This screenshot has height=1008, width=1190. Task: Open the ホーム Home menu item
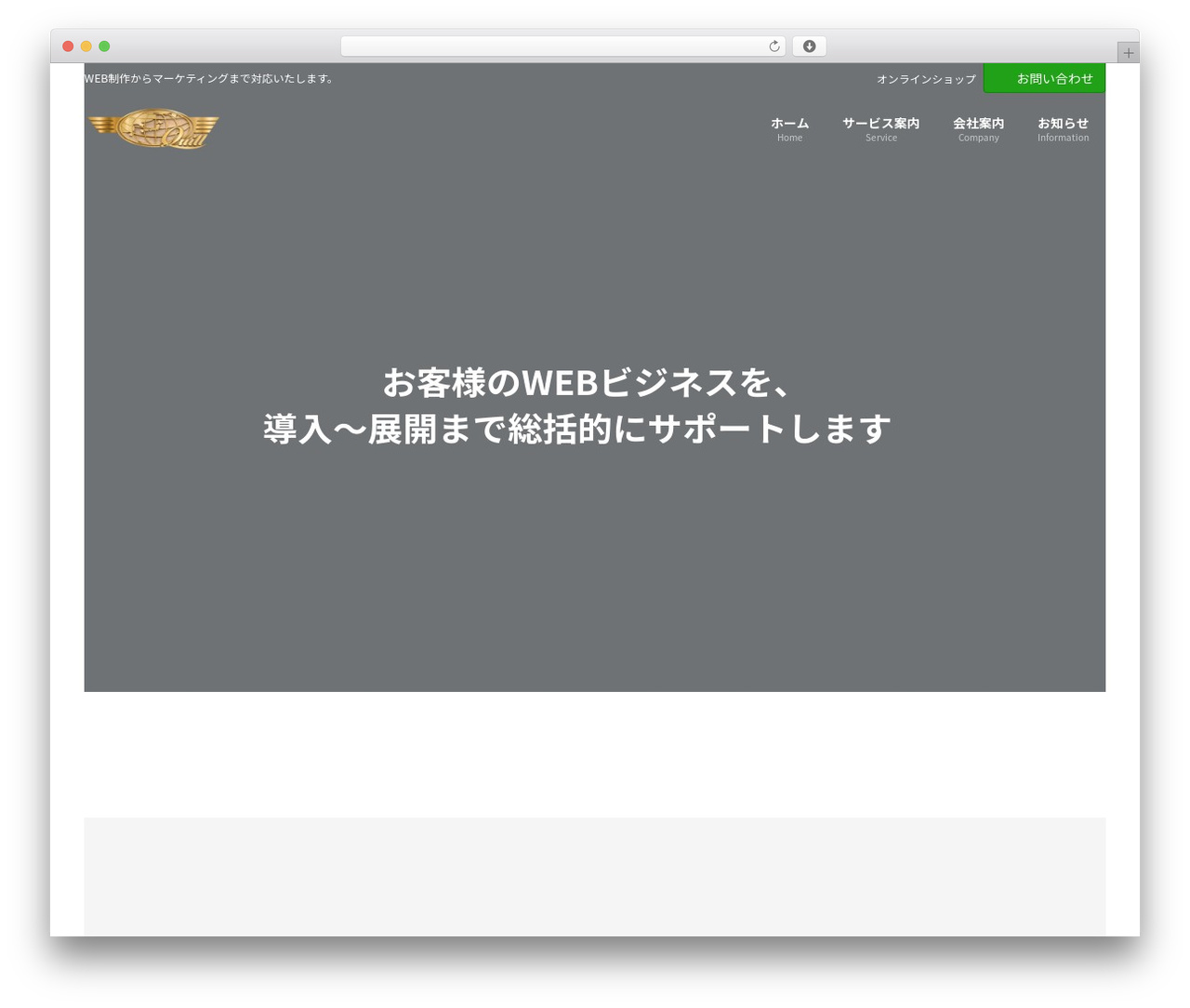click(789, 129)
